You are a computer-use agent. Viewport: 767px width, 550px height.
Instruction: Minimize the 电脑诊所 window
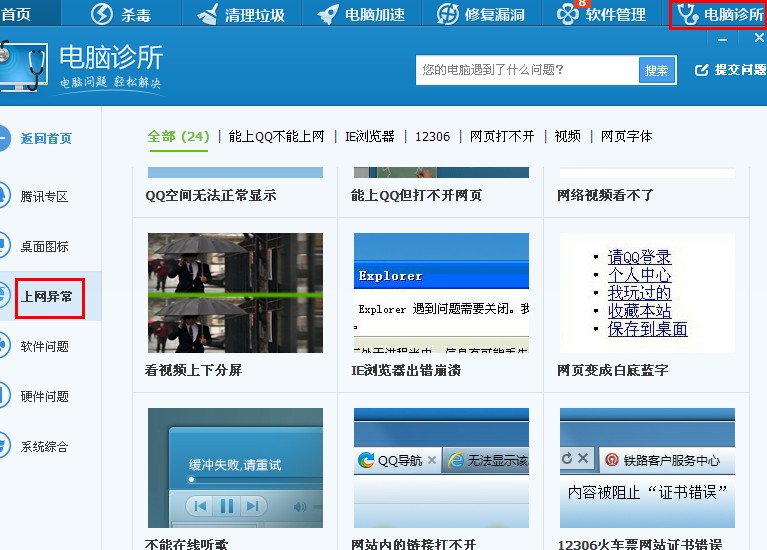[722, 39]
